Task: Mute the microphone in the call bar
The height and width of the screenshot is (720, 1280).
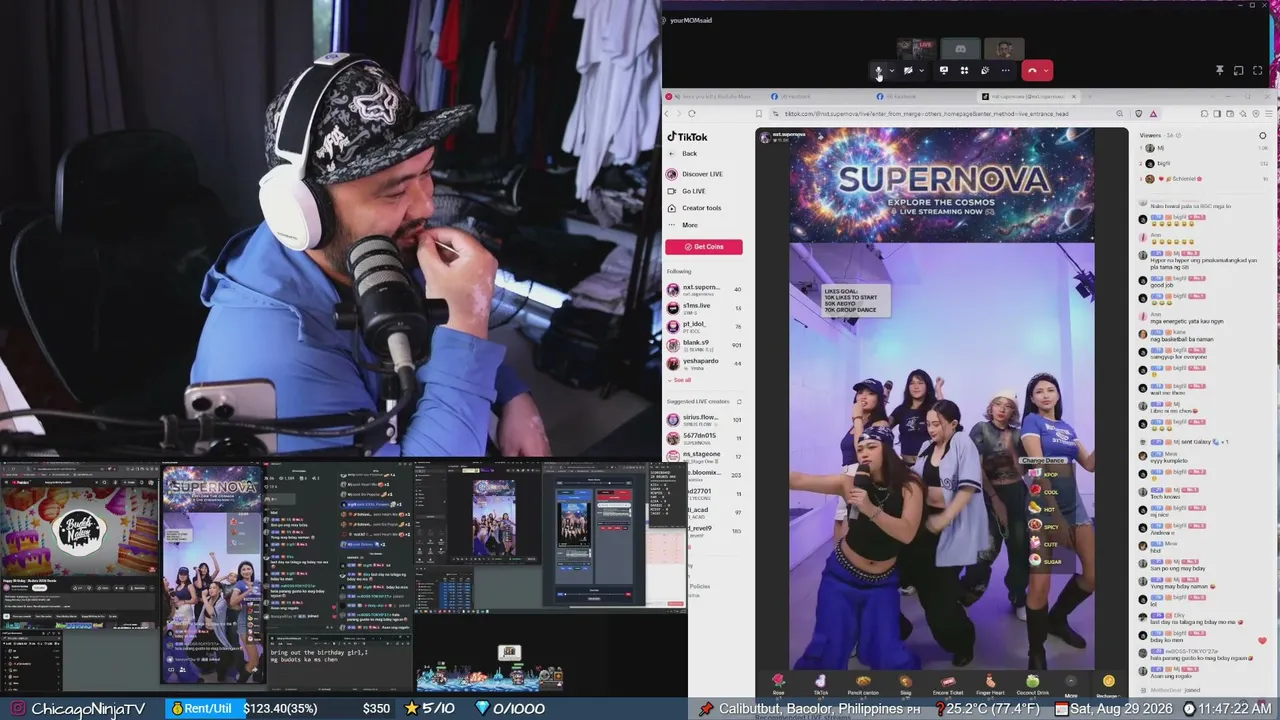Action: click(878, 71)
